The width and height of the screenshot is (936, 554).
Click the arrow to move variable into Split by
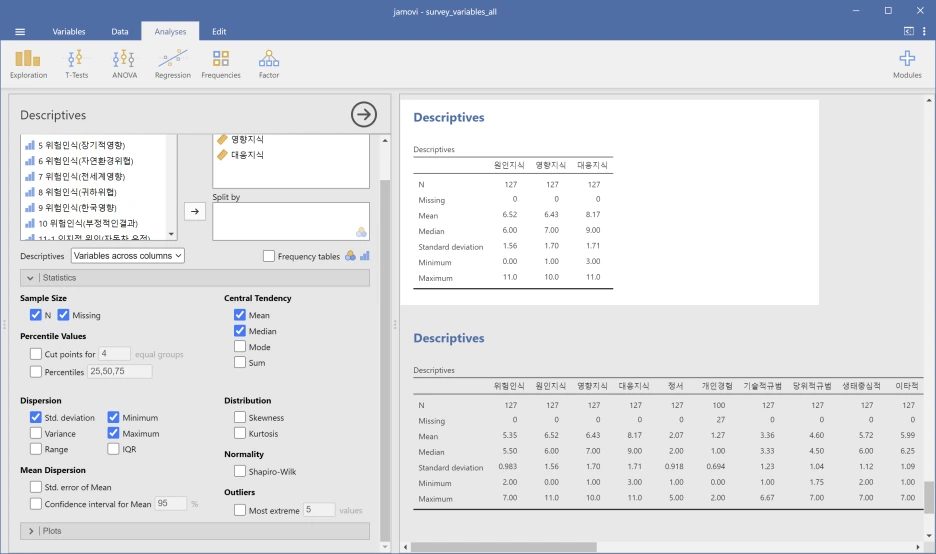tap(195, 211)
